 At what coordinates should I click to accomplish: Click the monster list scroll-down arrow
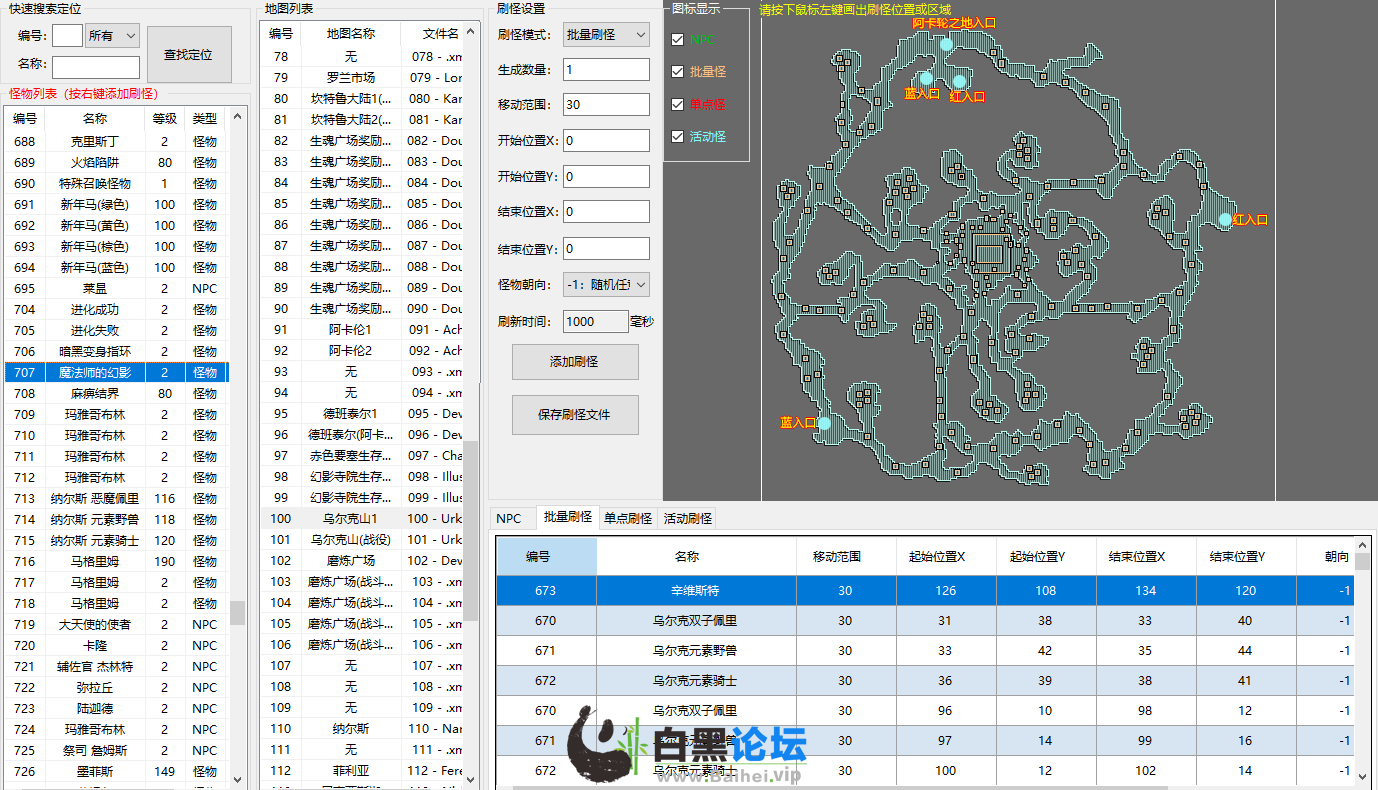click(x=237, y=779)
